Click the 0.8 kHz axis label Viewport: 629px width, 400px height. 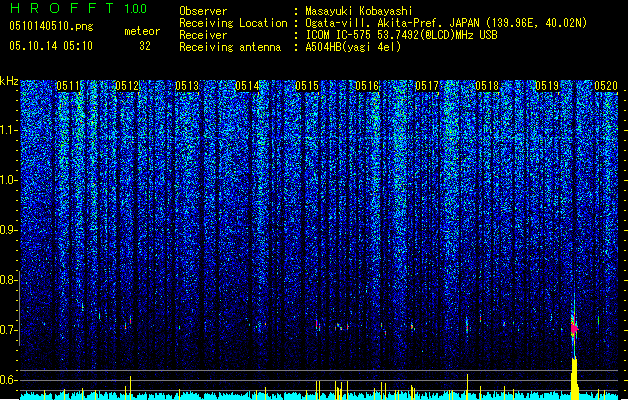9,280
